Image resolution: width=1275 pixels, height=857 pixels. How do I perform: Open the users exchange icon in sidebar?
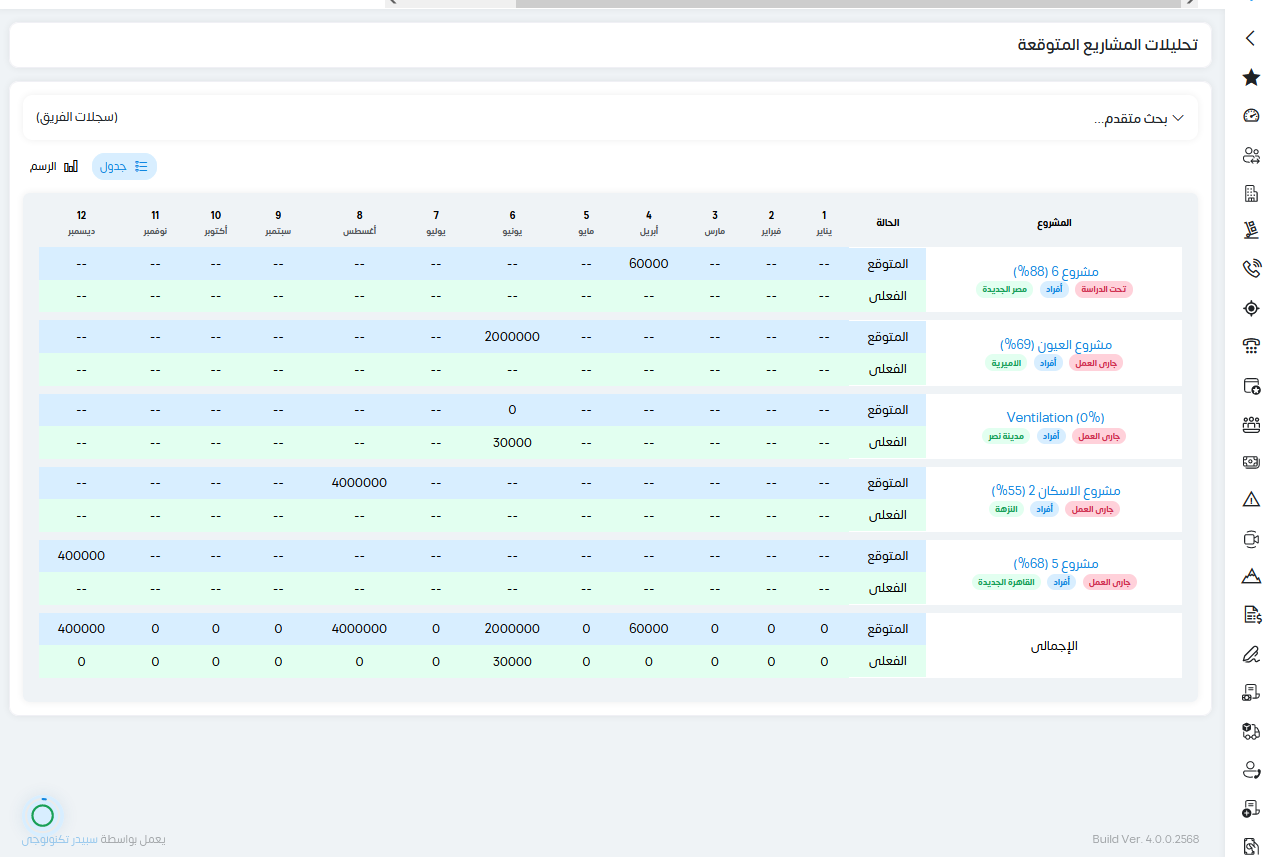1250,154
